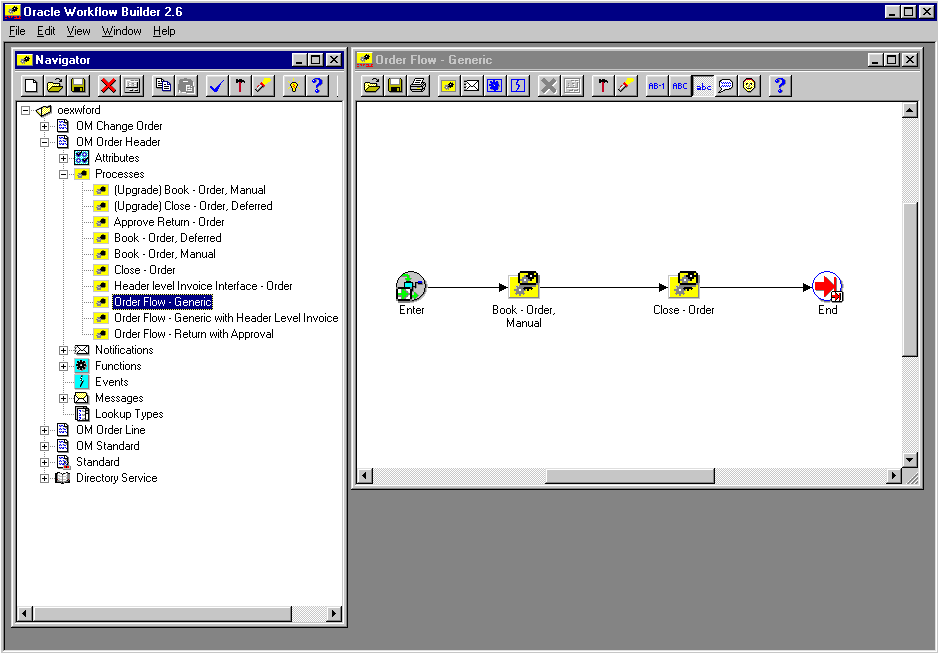Click diagram vertical scrollbar thumb
This screenshot has width=938, height=653.
[x=909, y=280]
